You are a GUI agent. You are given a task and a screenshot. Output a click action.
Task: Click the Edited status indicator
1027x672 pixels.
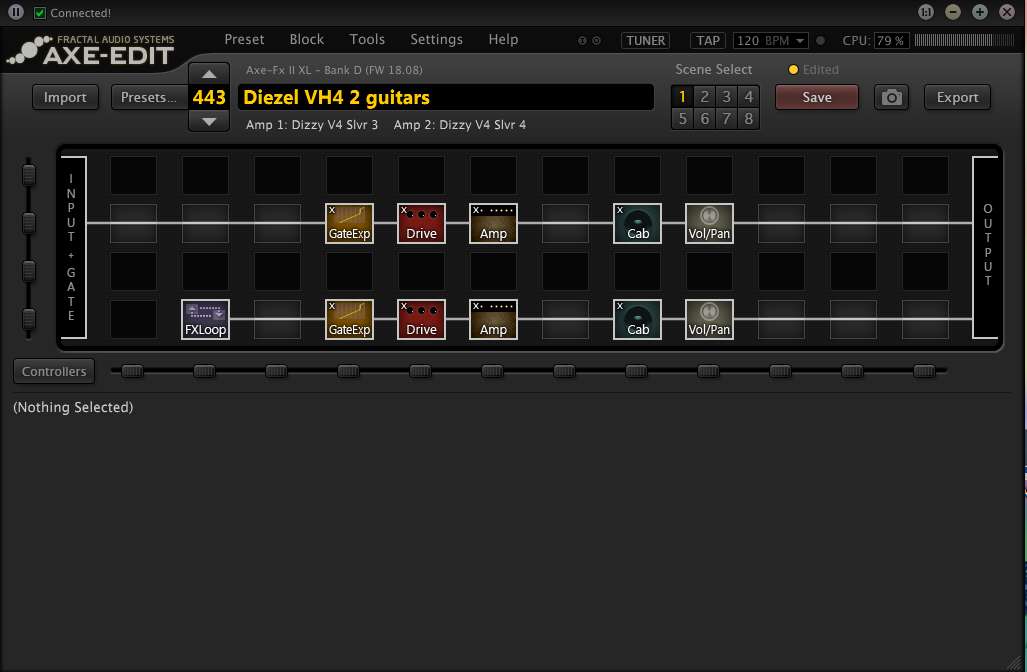click(813, 69)
